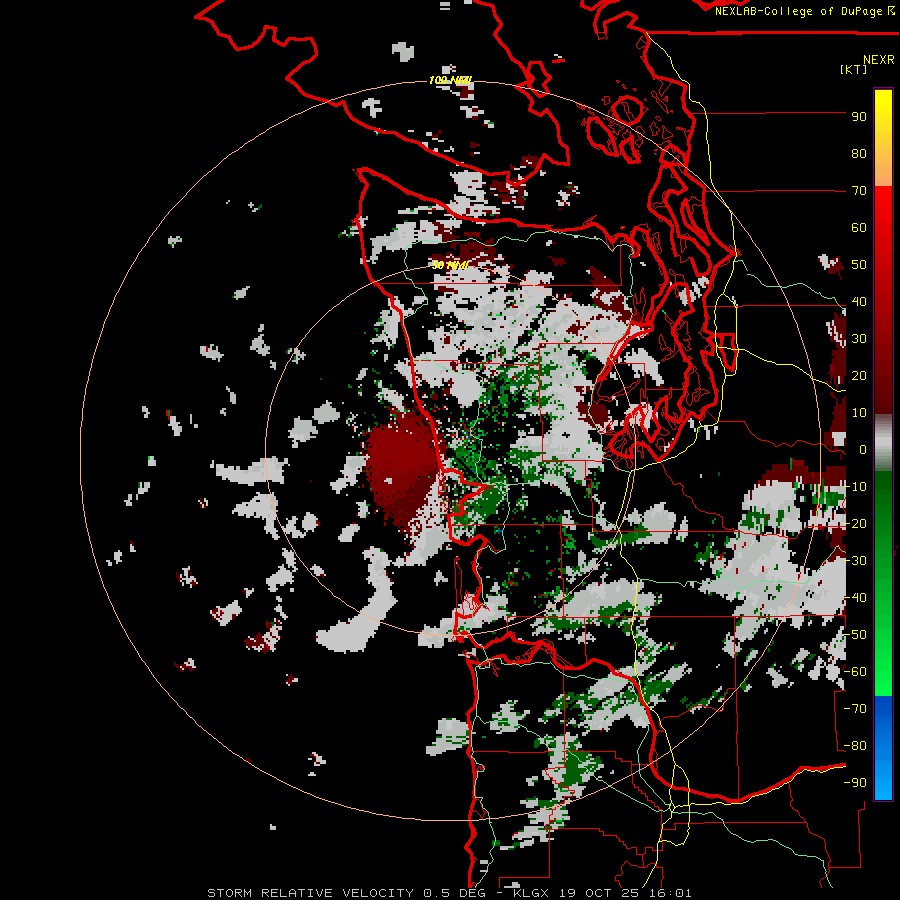900x900 pixels.
Task: Select the -60 value on the velocity scale
Action: (x=855, y=672)
